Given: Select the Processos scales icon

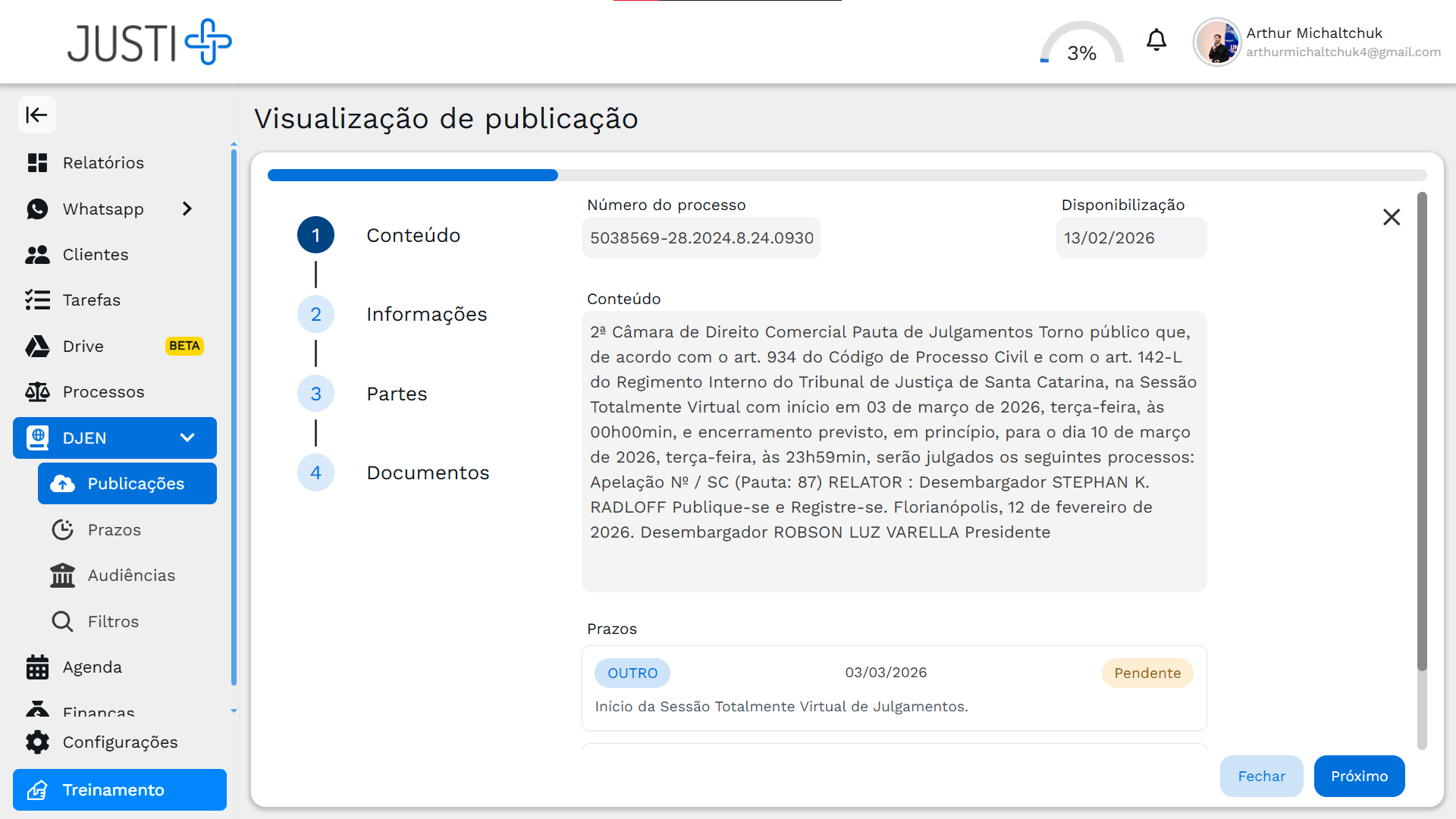Looking at the screenshot, I should [38, 391].
